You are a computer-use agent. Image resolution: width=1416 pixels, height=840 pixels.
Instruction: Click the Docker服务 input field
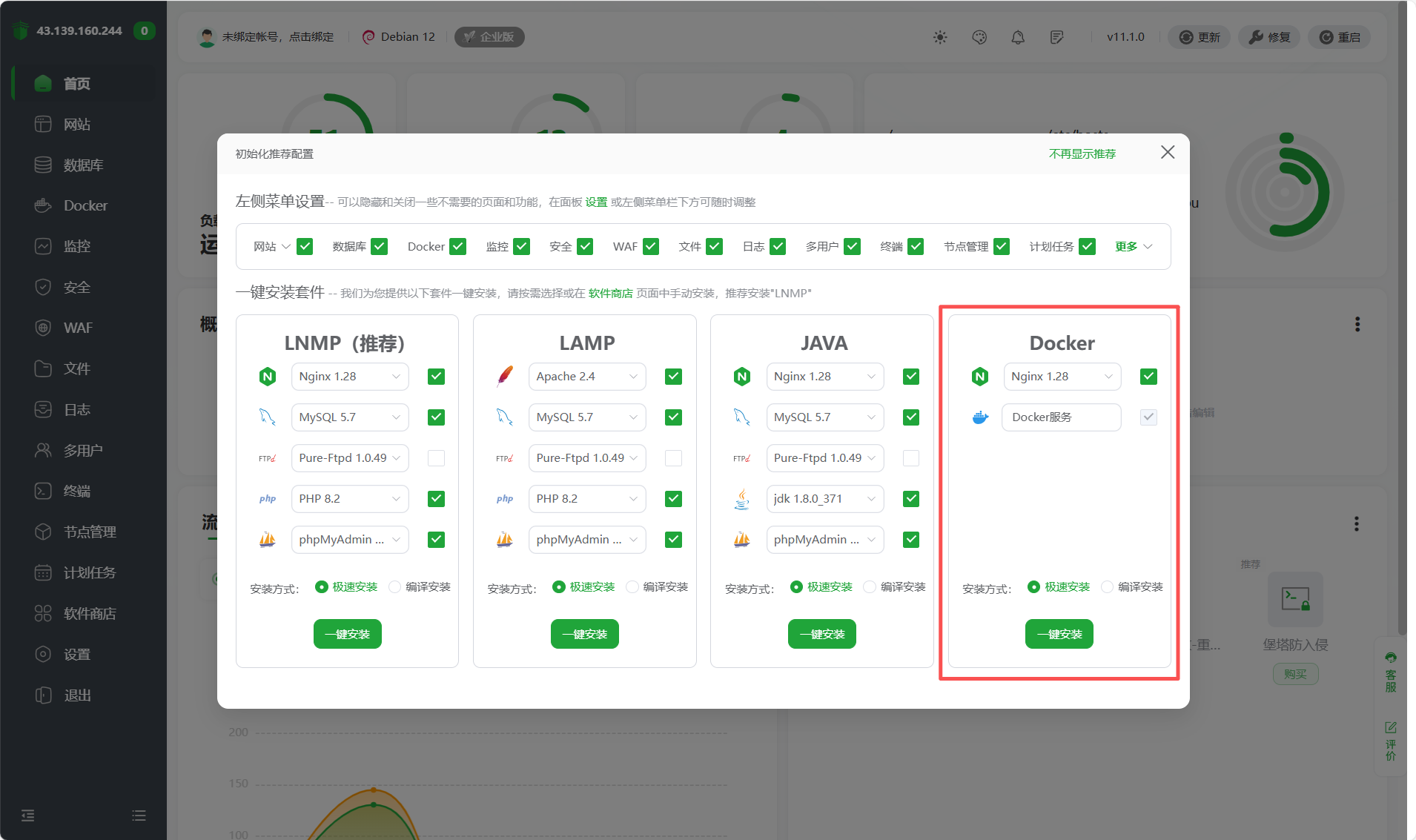click(1061, 417)
